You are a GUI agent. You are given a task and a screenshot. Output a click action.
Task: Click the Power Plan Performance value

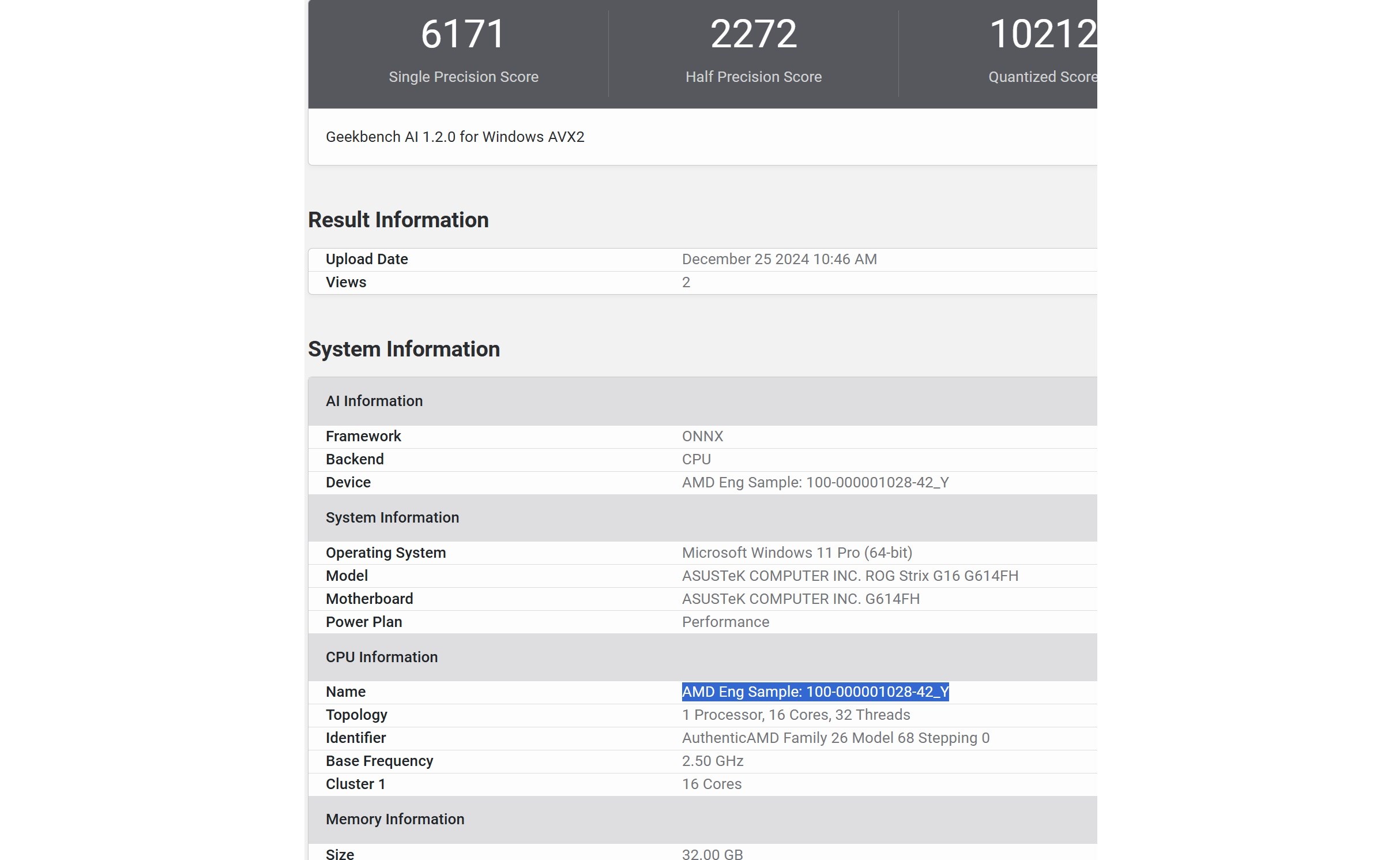point(725,622)
